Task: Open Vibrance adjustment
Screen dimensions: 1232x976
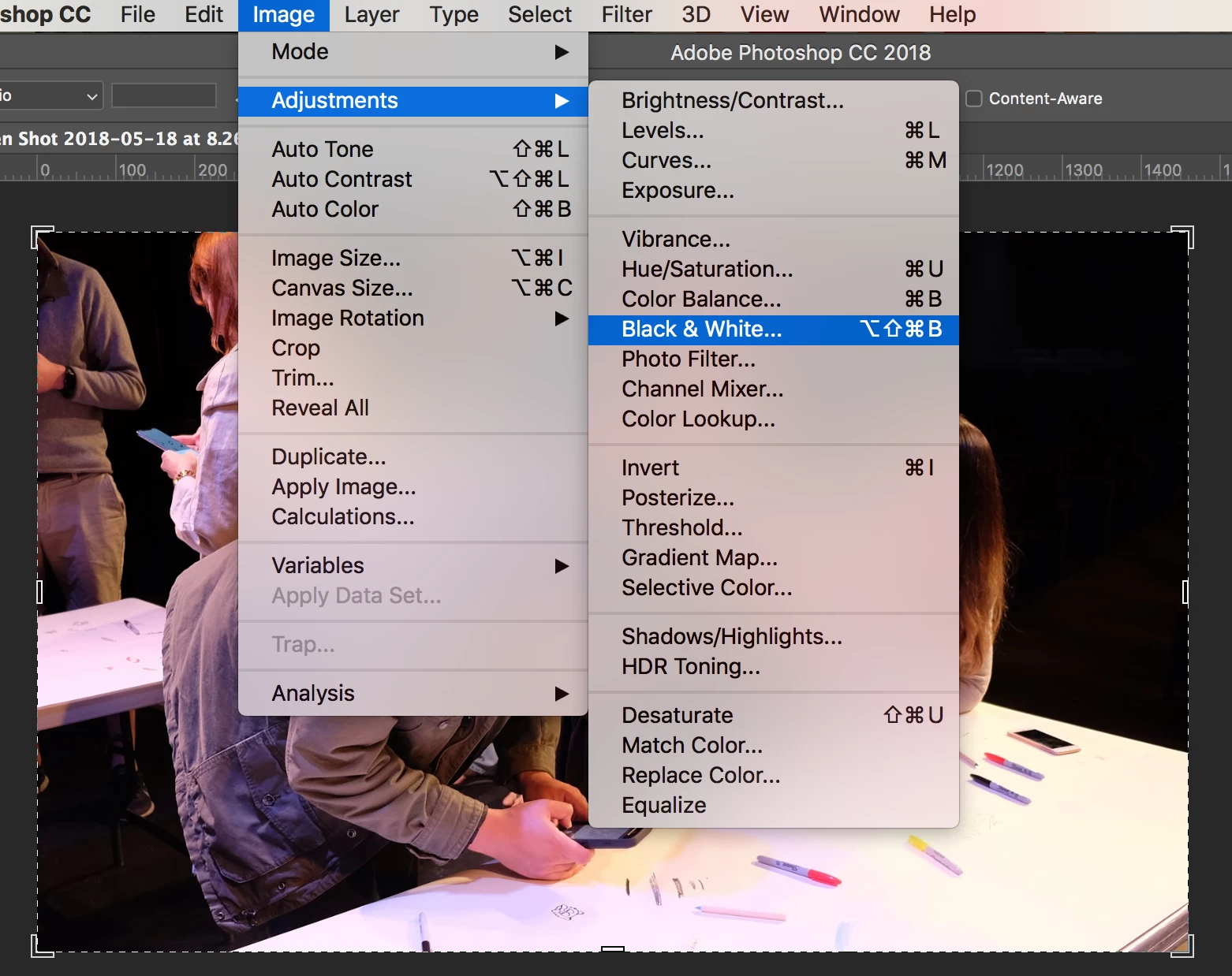Action: pyautogui.click(x=774, y=240)
